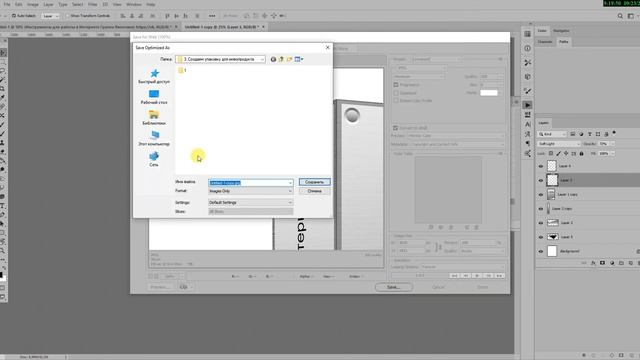
Task: Select the Background layer thumbnail
Action: [x=552, y=251]
